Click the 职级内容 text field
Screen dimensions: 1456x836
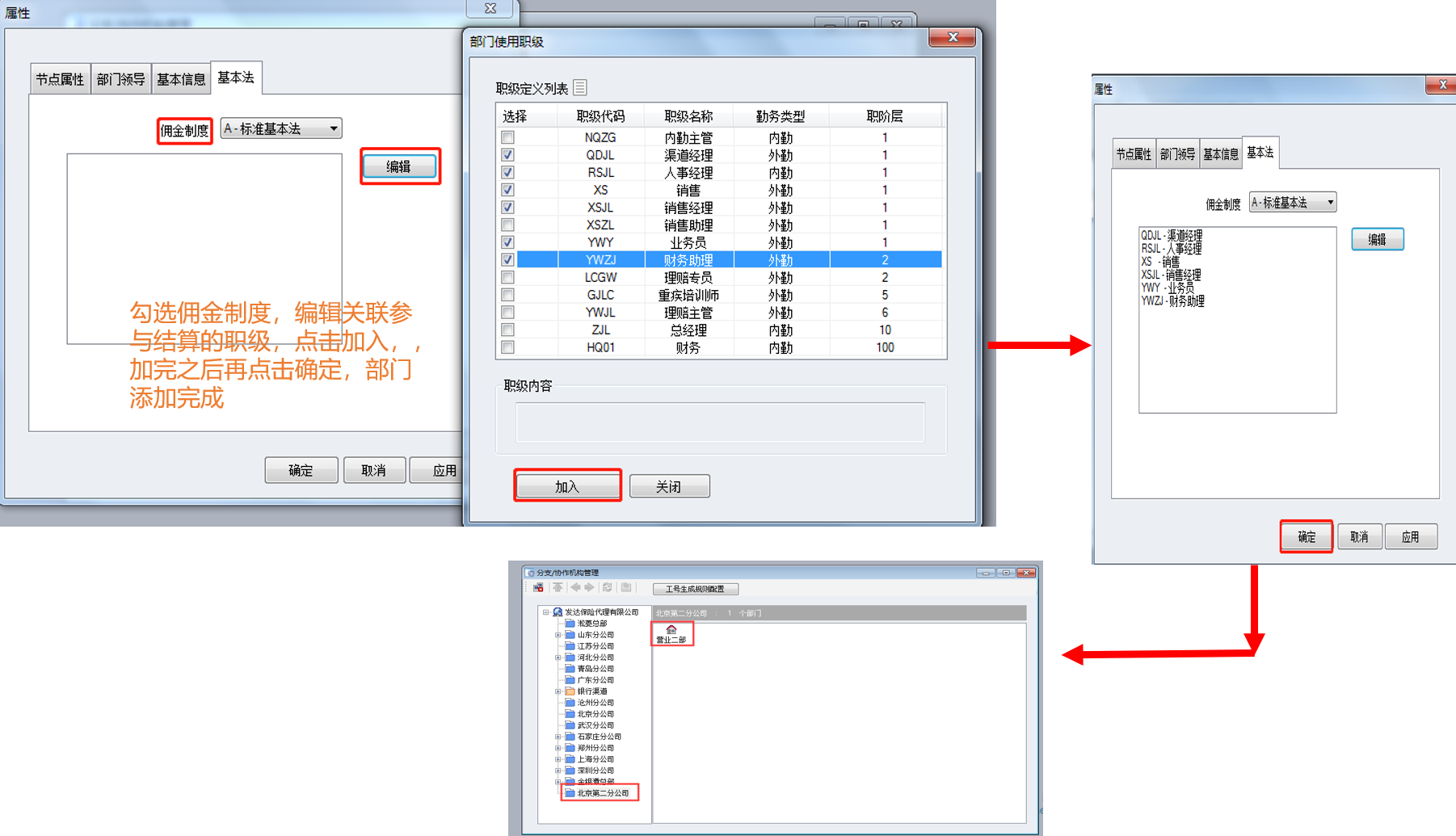pyautogui.click(x=720, y=422)
